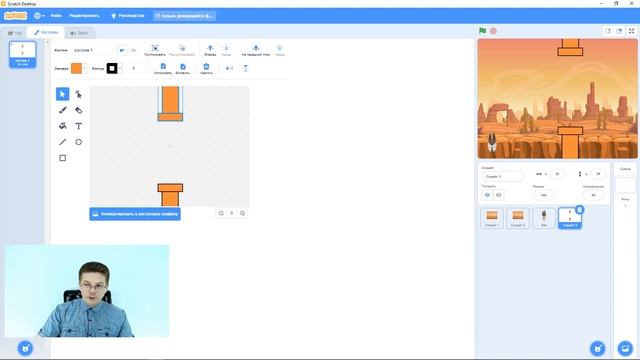Screen dimensions: 640x360
Task: Click the sprite x position field
Action: [x=557, y=174]
